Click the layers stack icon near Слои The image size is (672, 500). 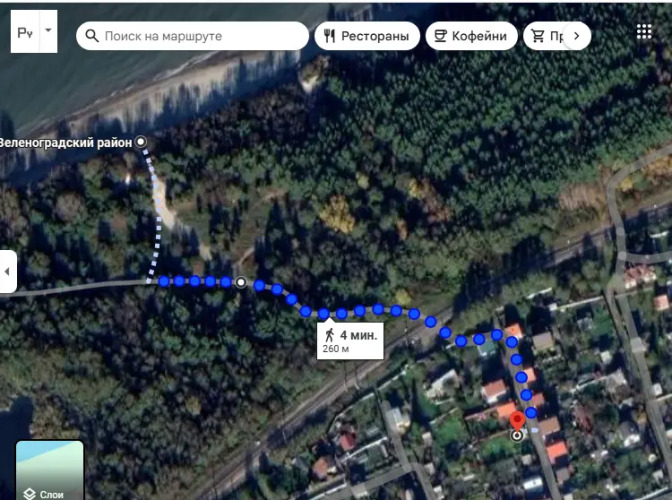(x=29, y=494)
